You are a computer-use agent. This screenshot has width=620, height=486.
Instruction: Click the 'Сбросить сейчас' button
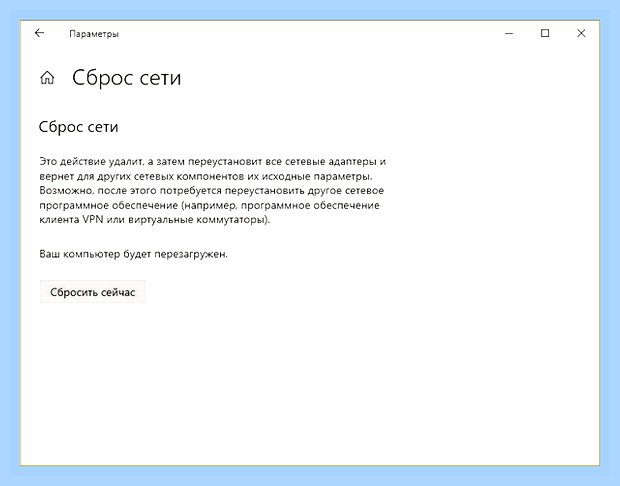click(93, 292)
